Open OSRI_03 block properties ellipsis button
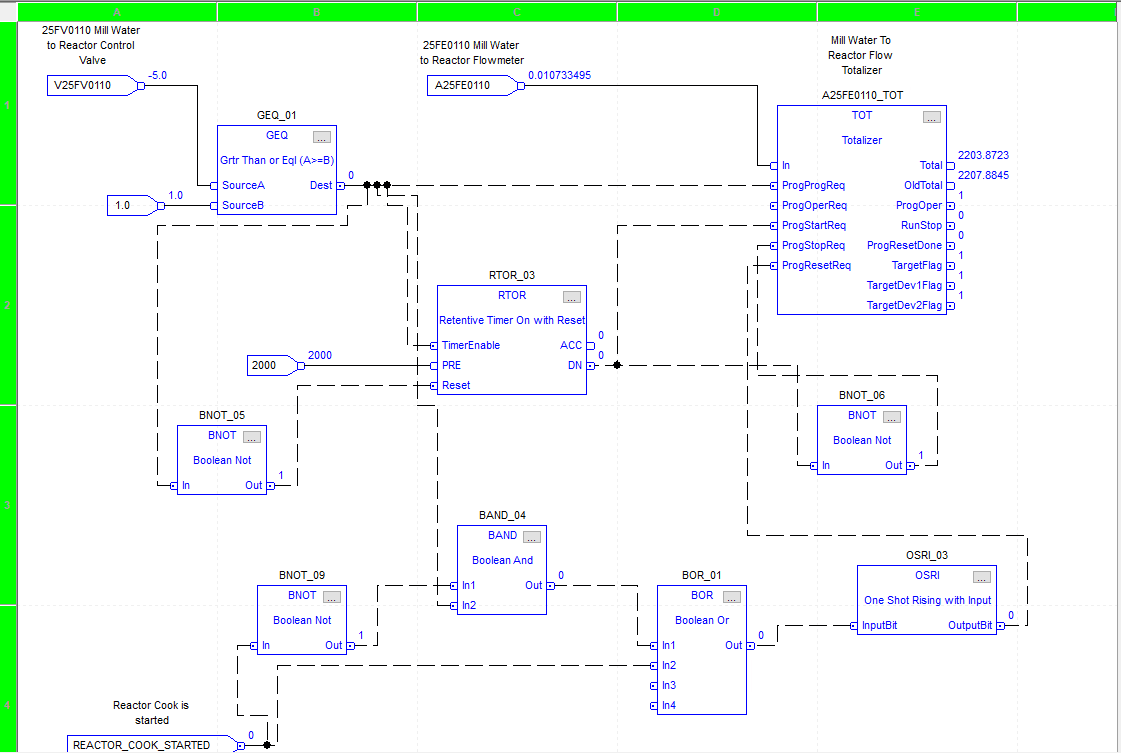 coord(982,577)
